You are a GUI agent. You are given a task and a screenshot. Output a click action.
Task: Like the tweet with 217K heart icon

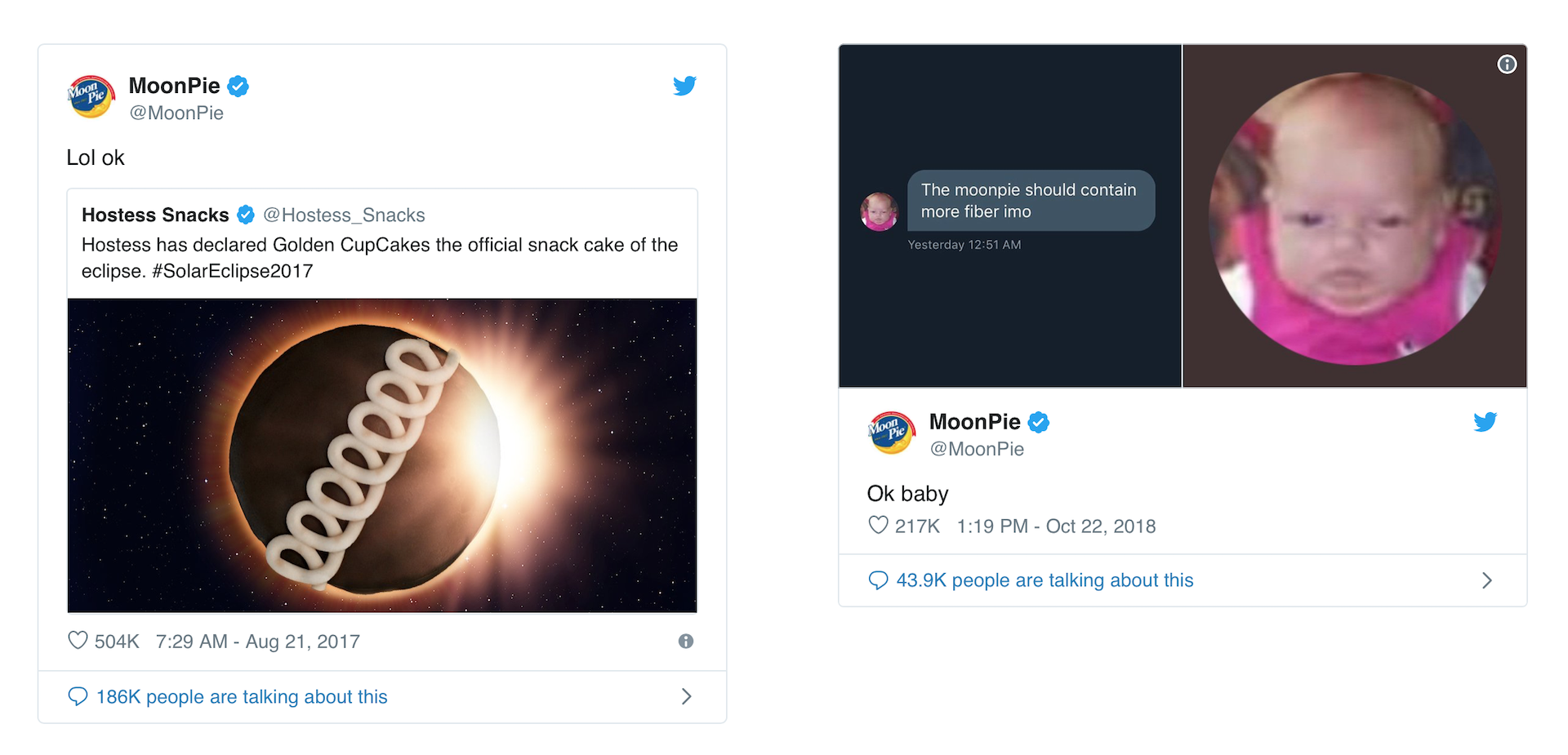click(x=878, y=525)
